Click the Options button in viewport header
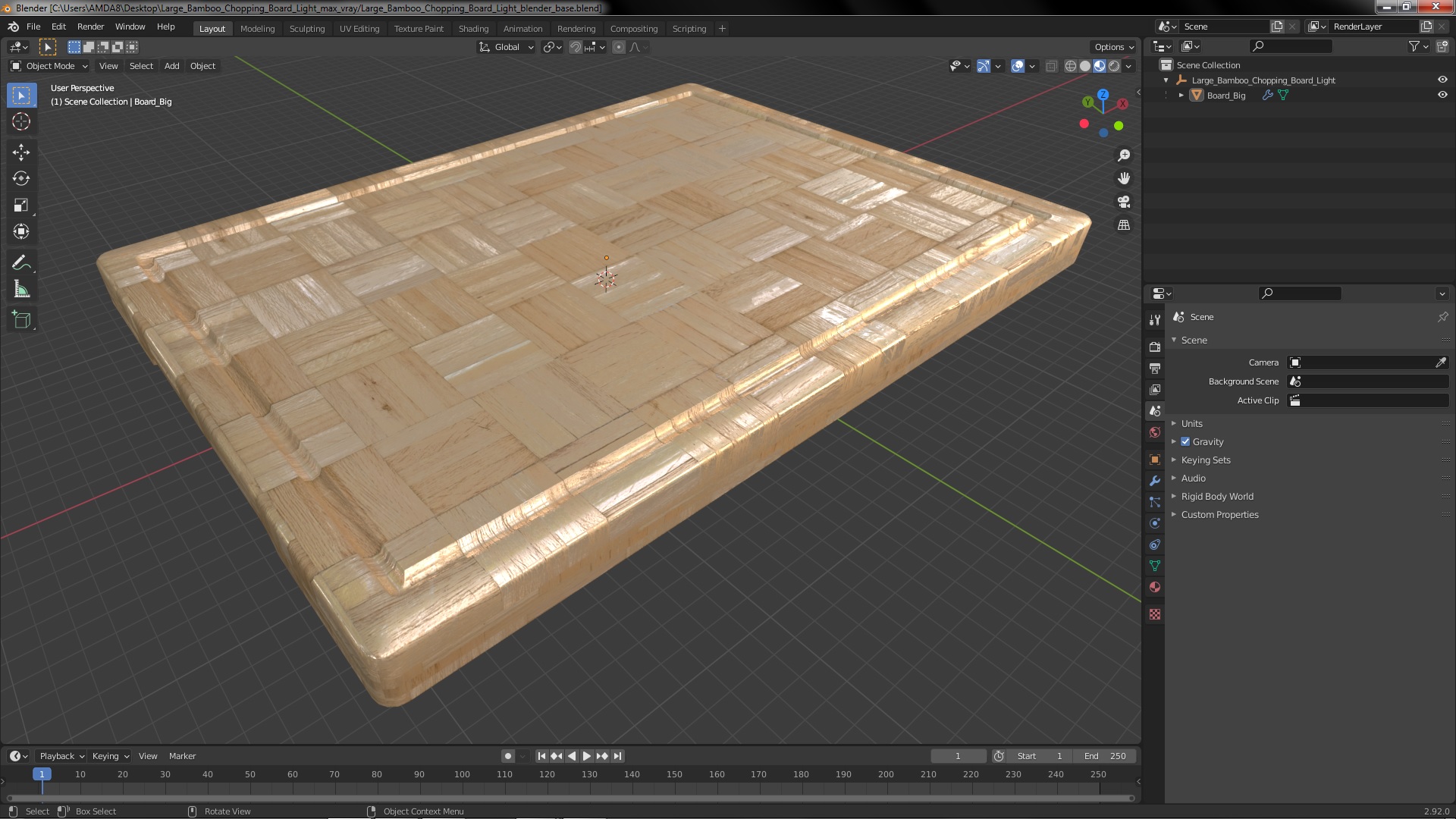 click(x=1113, y=46)
